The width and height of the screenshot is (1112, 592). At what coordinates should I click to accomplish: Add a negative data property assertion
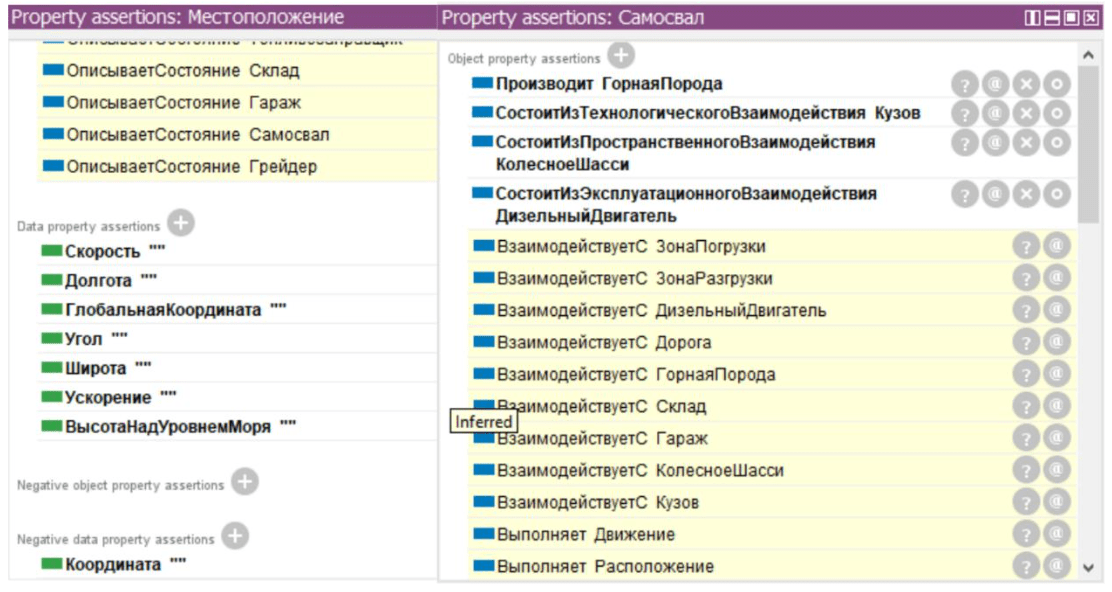coord(234,537)
